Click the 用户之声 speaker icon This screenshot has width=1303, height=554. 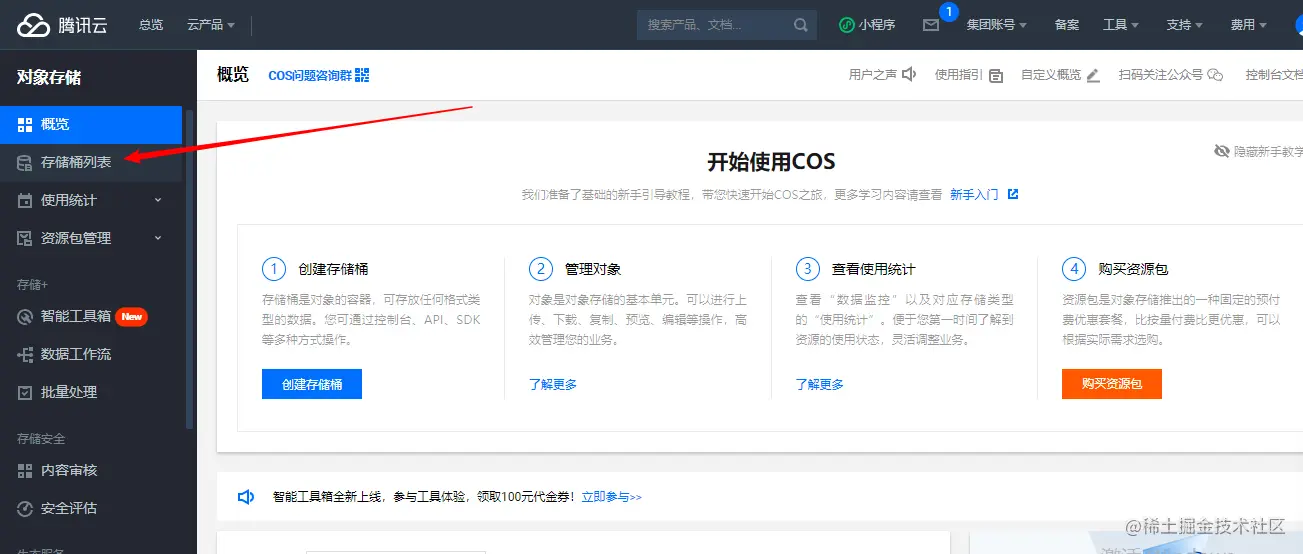(x=909, y=75)
